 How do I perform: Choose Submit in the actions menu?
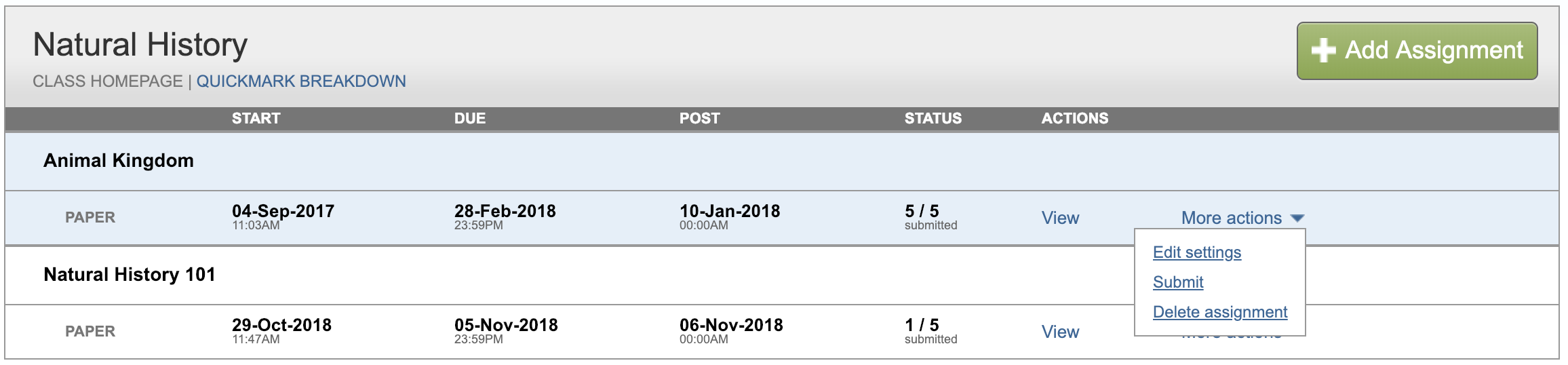pos(1178,282)
